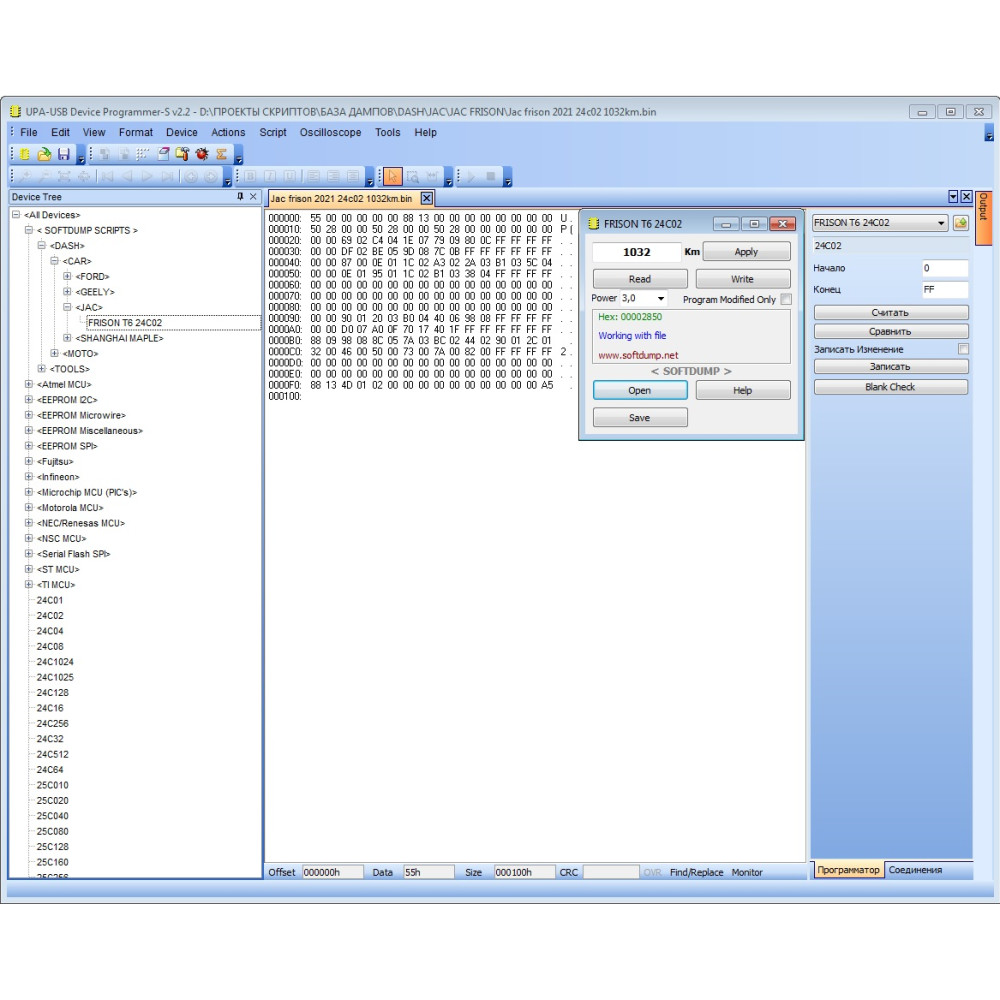Viewport: 1000px width, 1000px height.
Task: Click the New file chip icon
Action: pos(25,154)
